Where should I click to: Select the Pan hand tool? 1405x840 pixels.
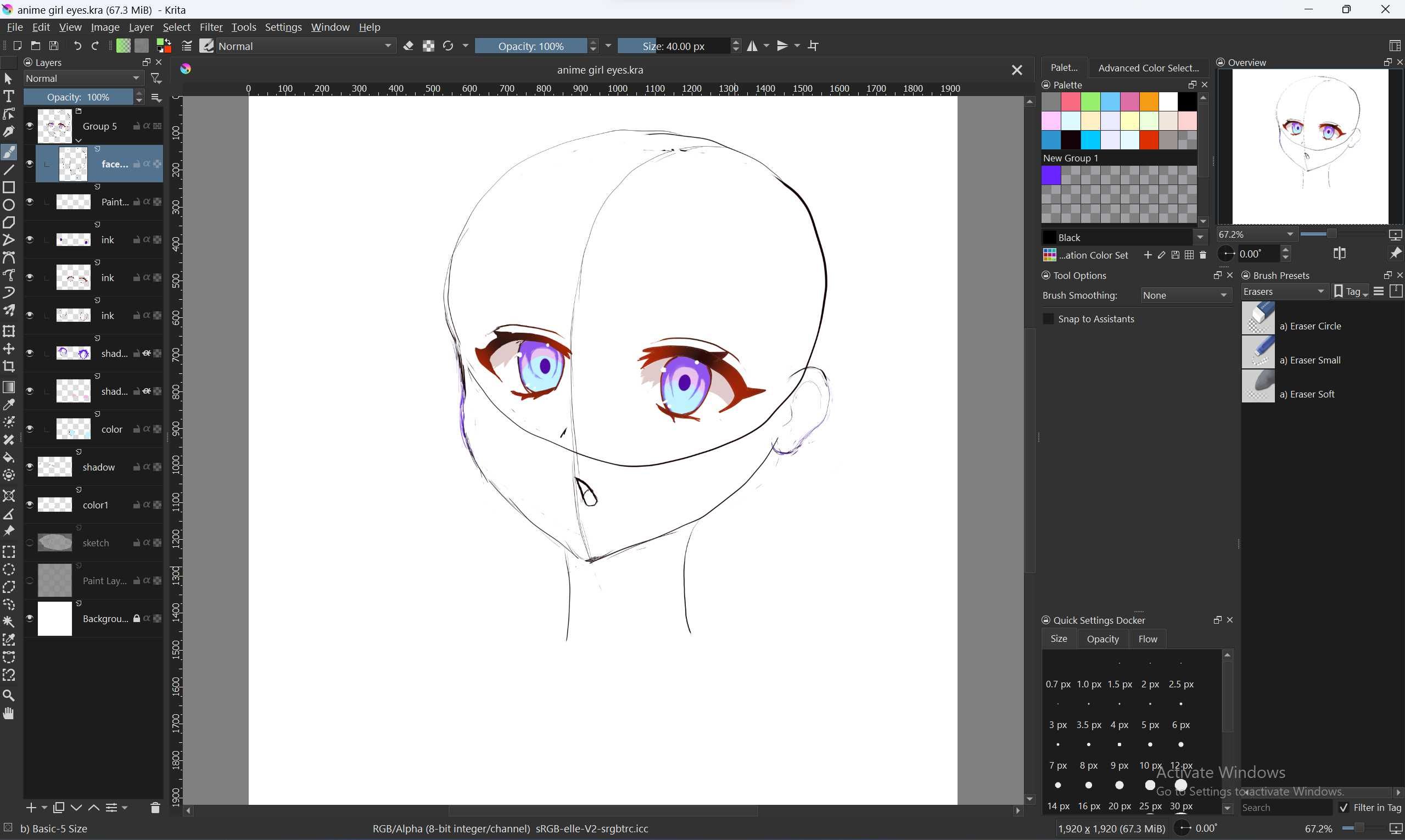[x=8, y=713]
